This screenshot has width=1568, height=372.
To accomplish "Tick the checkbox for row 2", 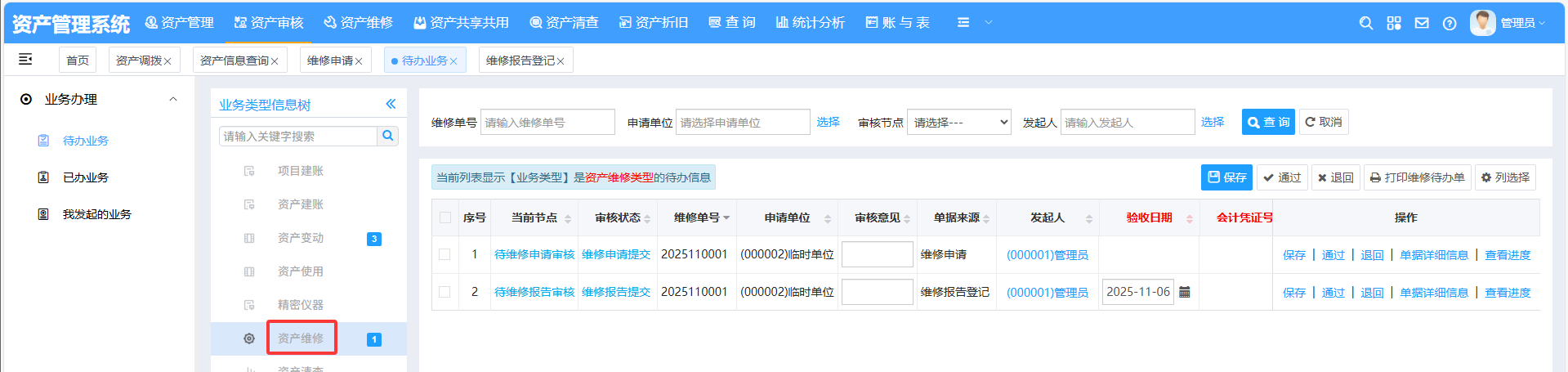I will 444,292.
